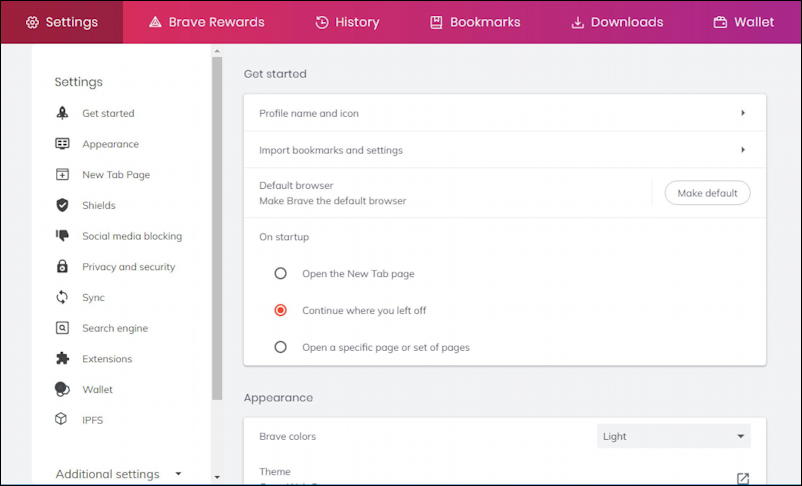Select Continue where you left off radio
Image resolution: width=802 pixels, height=486 pixels.
pyautogui.click(x=280, y=311)
